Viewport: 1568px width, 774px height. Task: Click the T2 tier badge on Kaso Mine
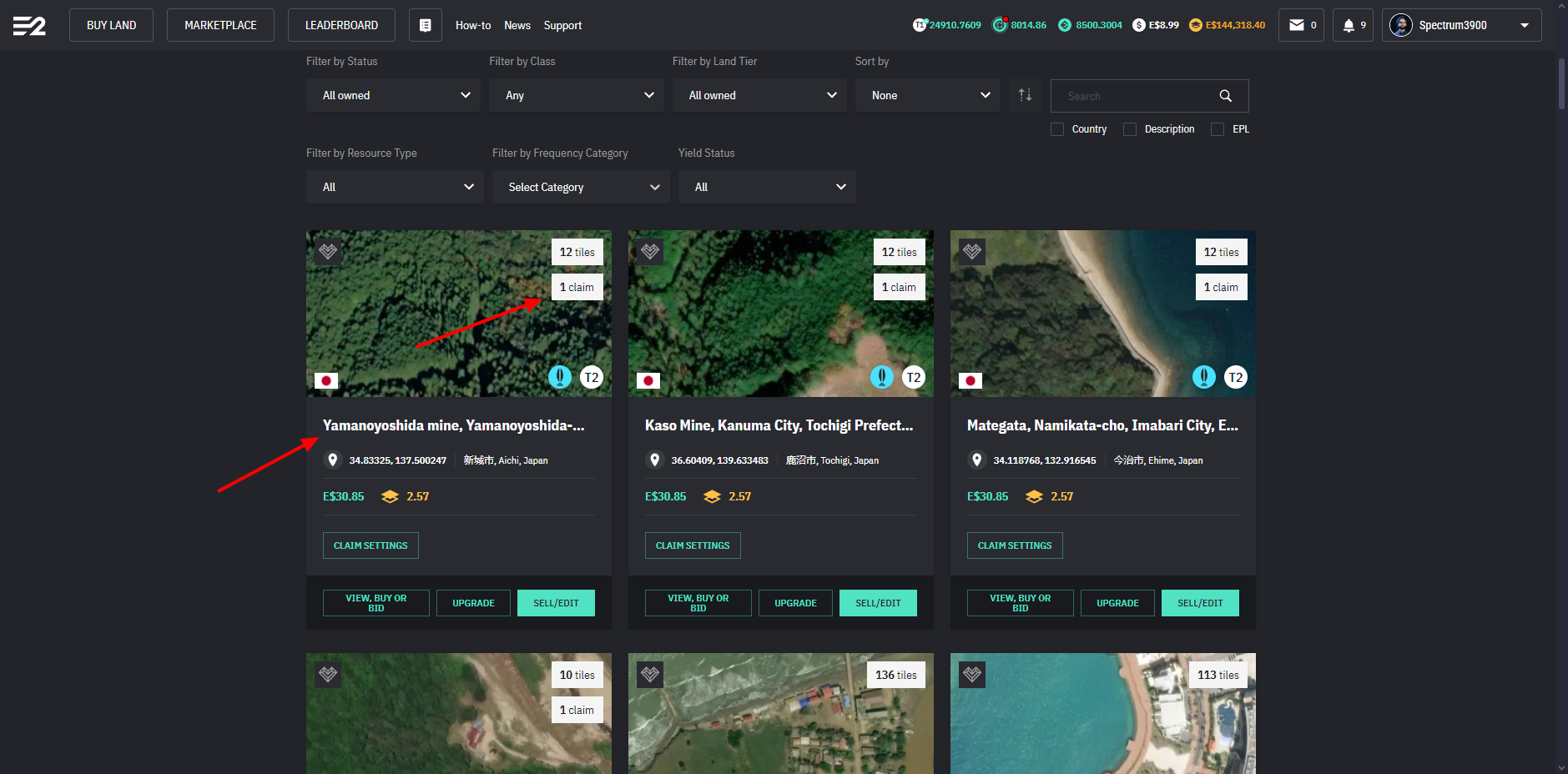coord(914,377)
